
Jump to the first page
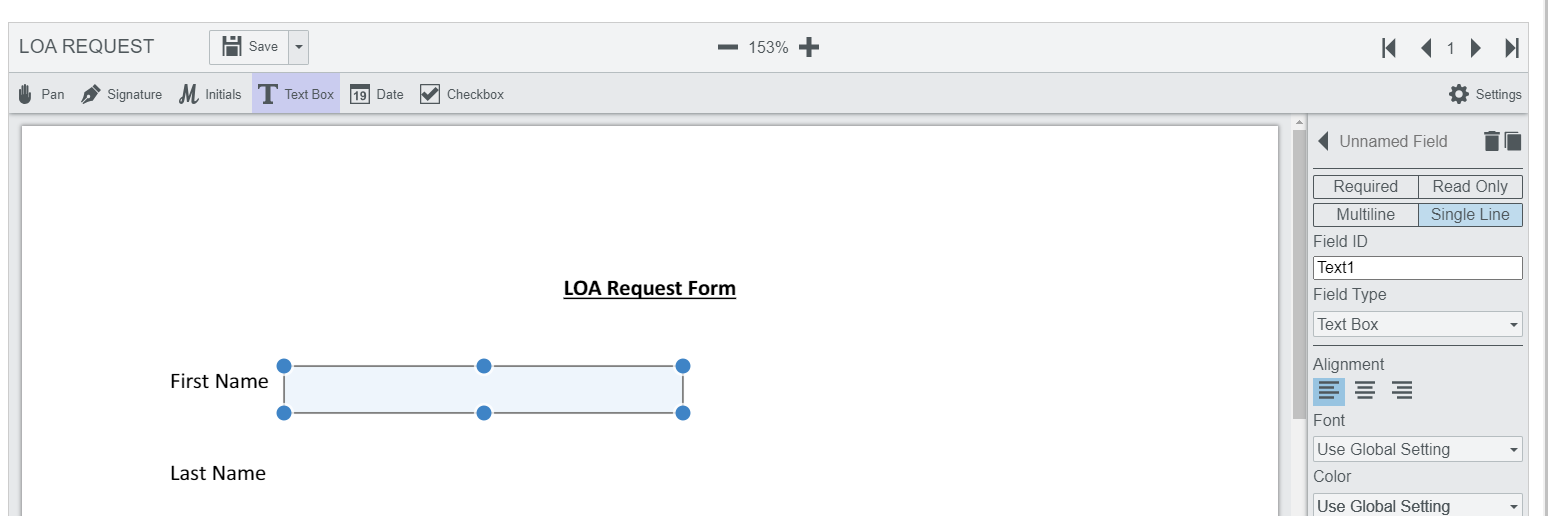1389,48
